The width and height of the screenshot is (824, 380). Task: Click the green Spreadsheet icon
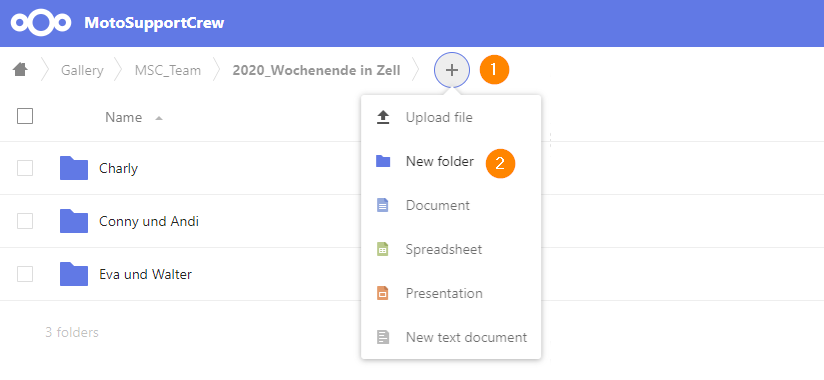(383, 249)
